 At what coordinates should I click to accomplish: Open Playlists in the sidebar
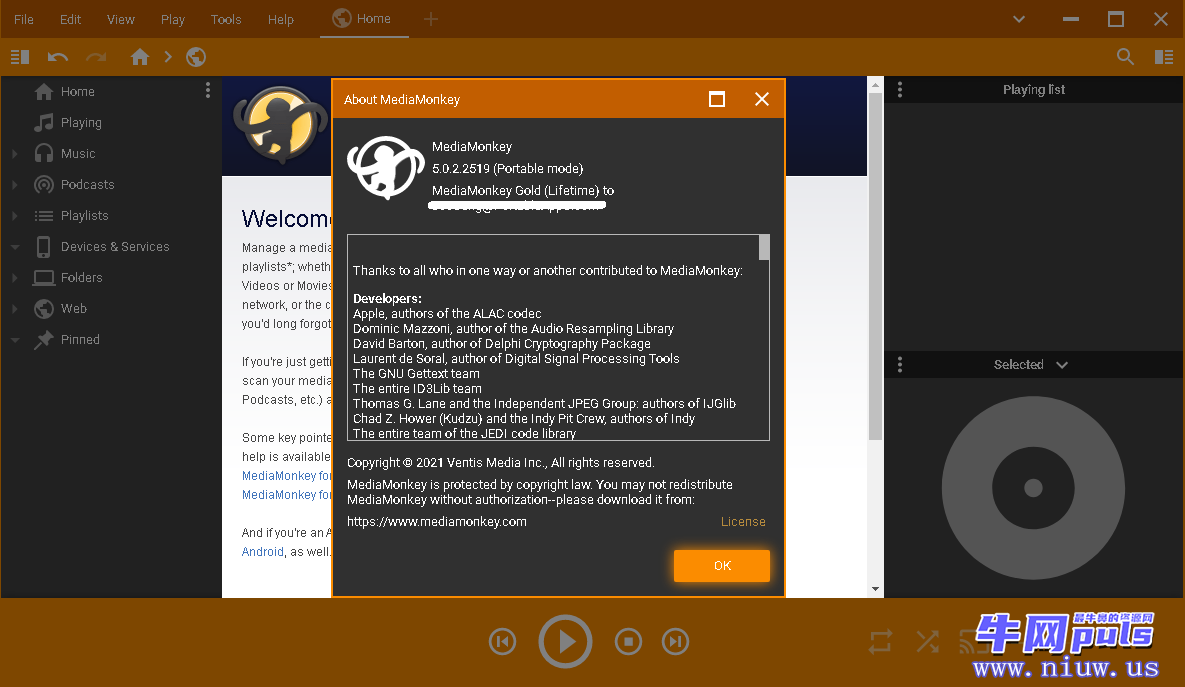point(85,215)
